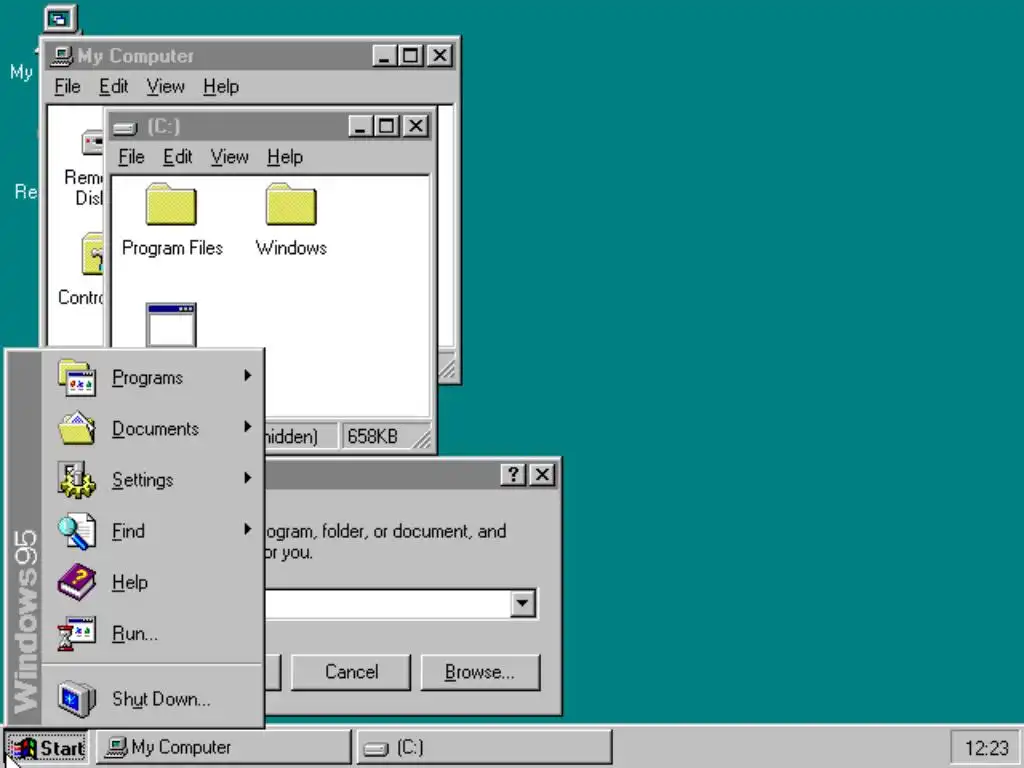This screenshot has width=1024, height=768.
Task: Click the Shut Down monitor icon
Action: pos(76,699)
